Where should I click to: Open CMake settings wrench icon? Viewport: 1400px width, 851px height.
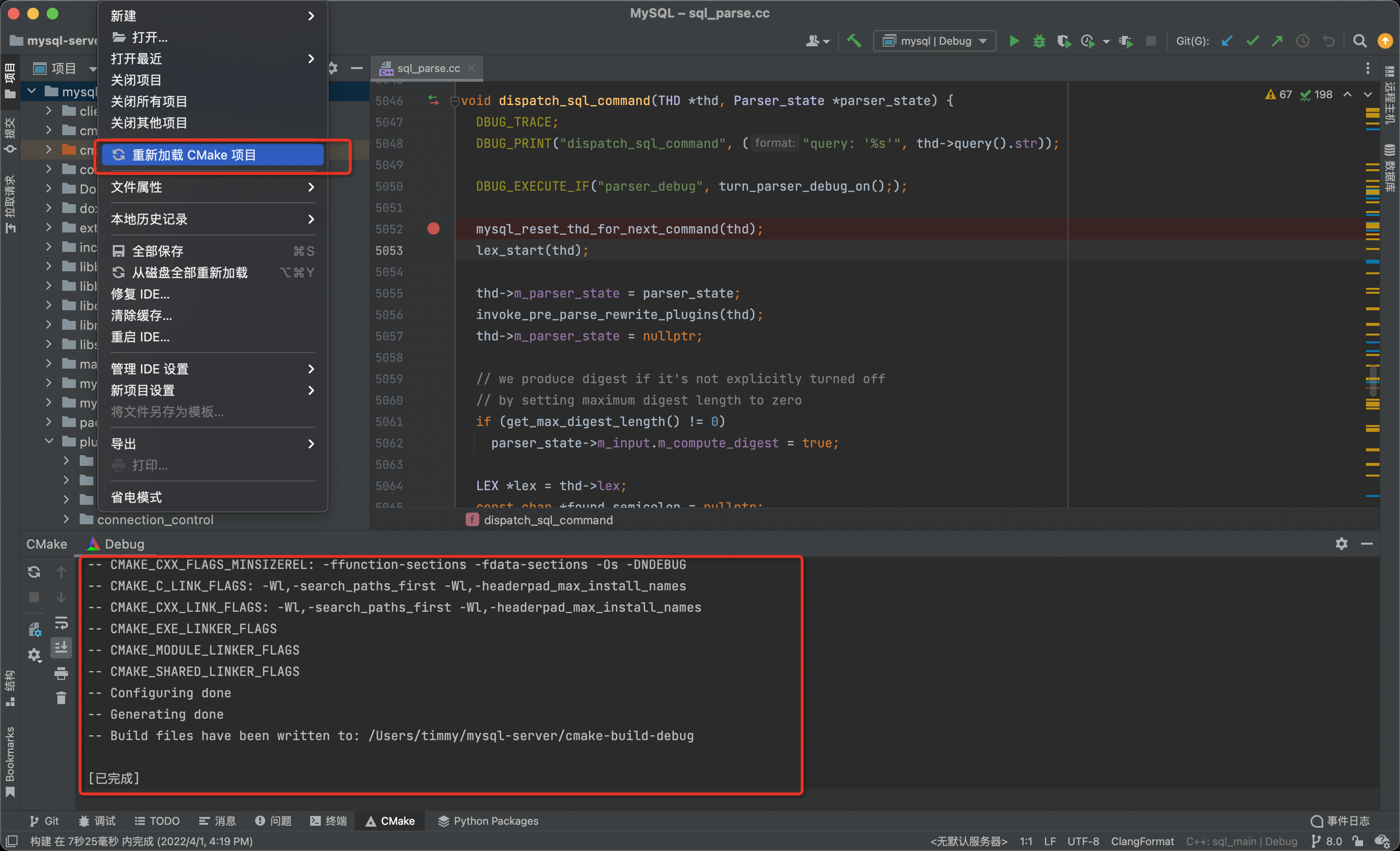(34, 629)
